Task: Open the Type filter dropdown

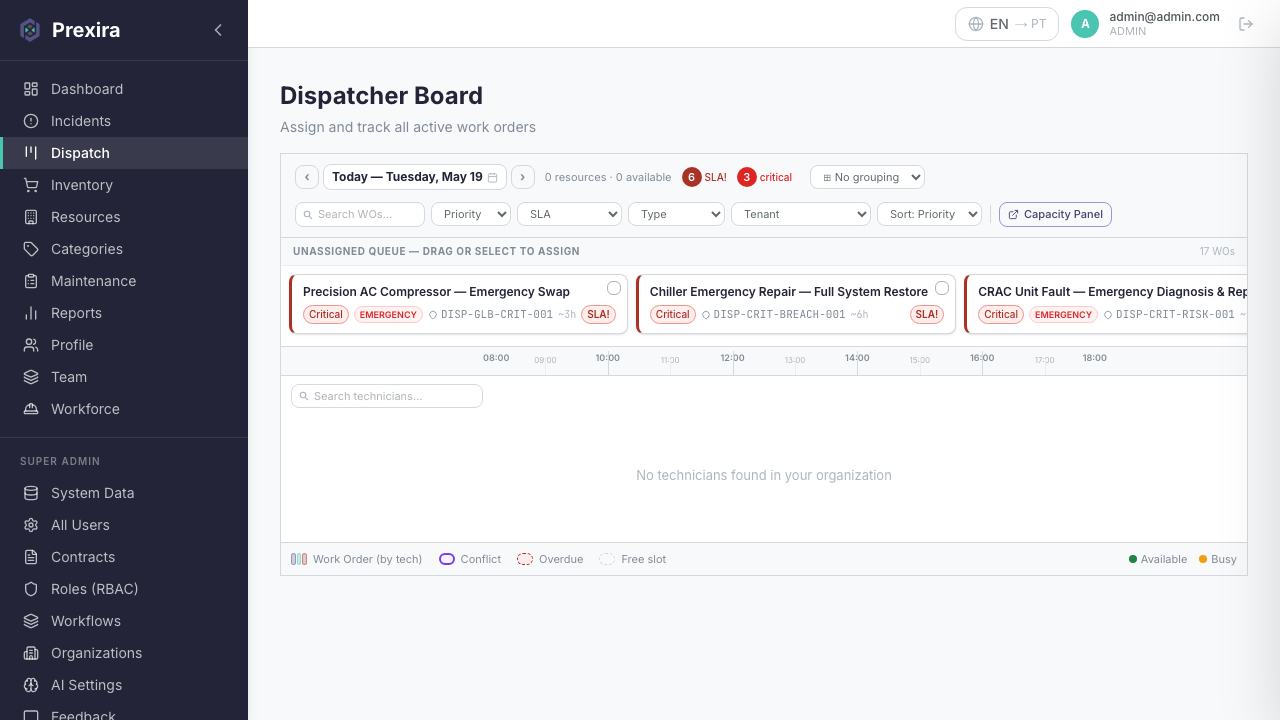Action: coord(676,214)
